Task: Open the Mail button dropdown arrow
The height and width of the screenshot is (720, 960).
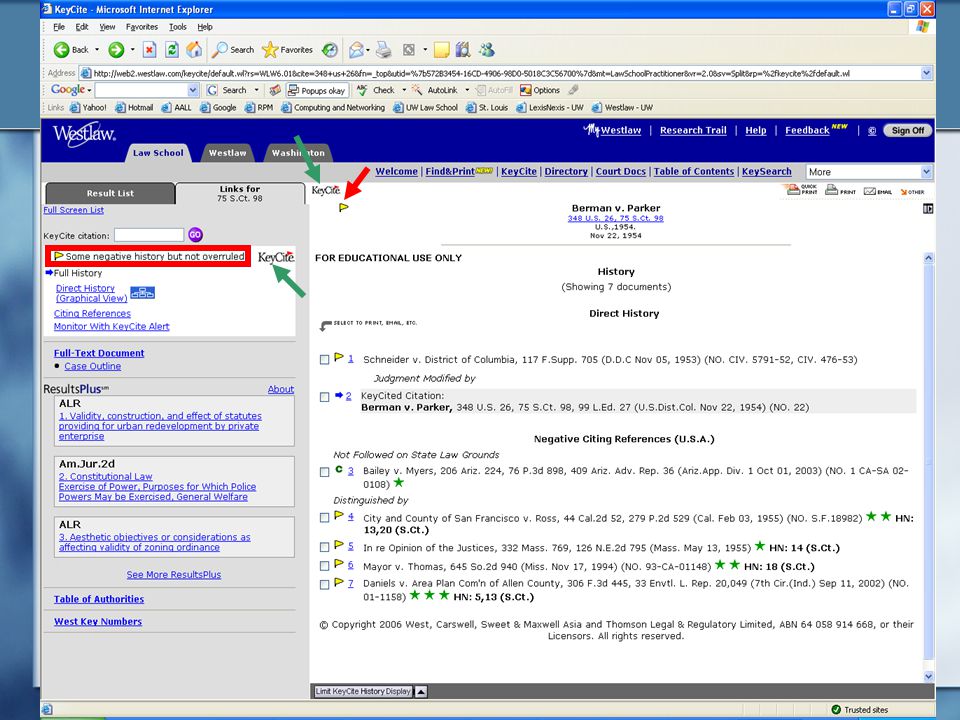Action: pyautogui.click(x=369, y=50)
